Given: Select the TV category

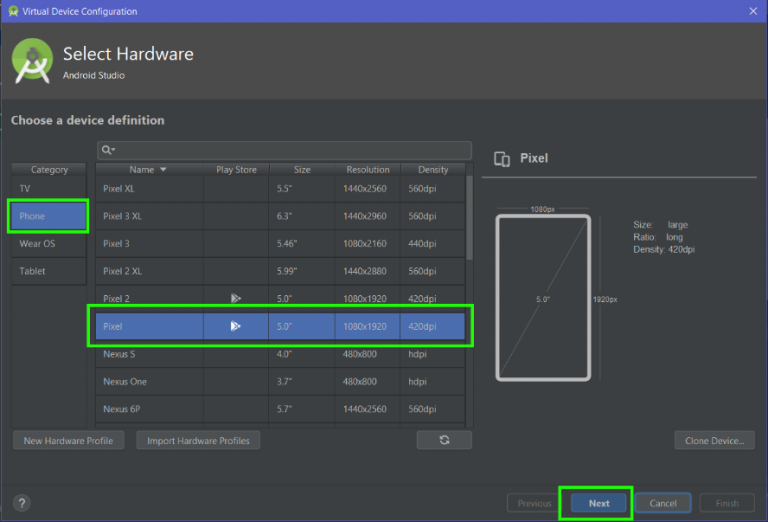Looking at the screenshot, I should pyautogui.click(x=49, y=188).
